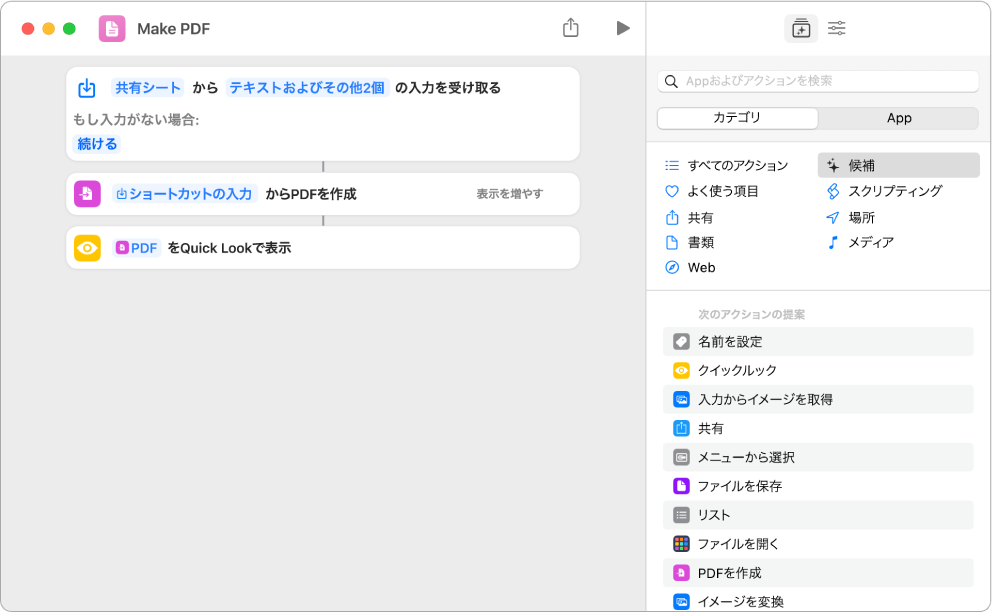This screenshot has width=992, height=612.
Task: Click the compass icon for Web
Action: [x=672, y=268]
